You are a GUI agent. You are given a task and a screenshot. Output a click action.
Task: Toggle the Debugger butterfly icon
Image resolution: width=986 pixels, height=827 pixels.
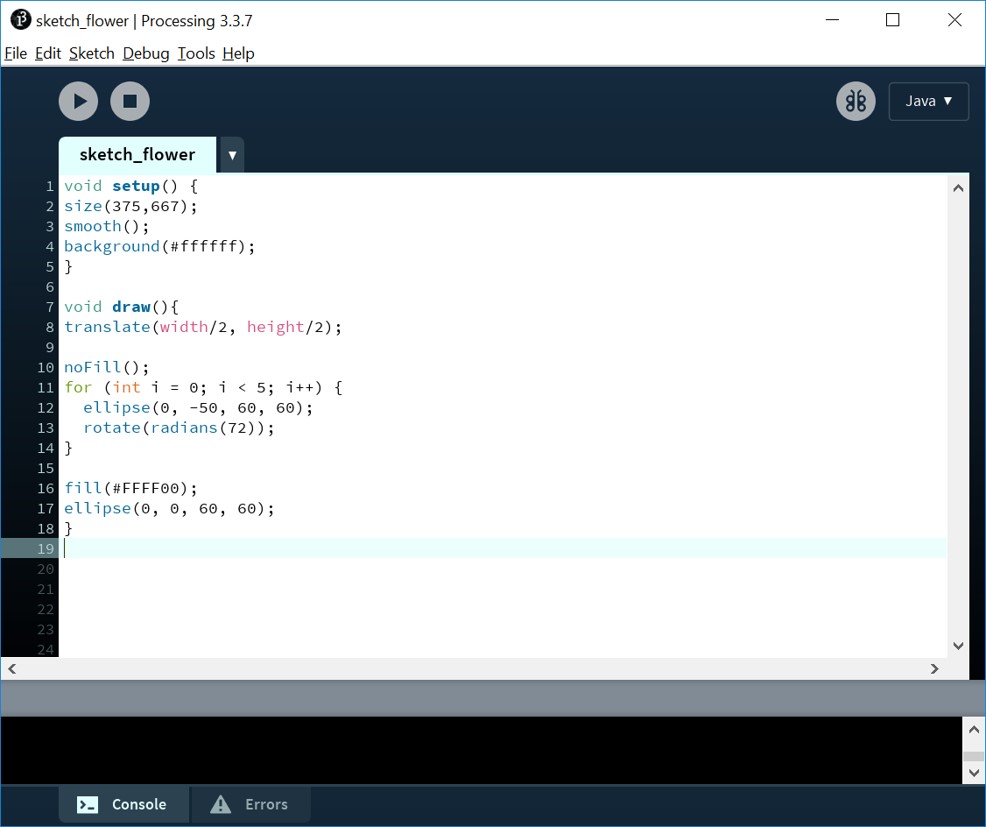(855, 101)
